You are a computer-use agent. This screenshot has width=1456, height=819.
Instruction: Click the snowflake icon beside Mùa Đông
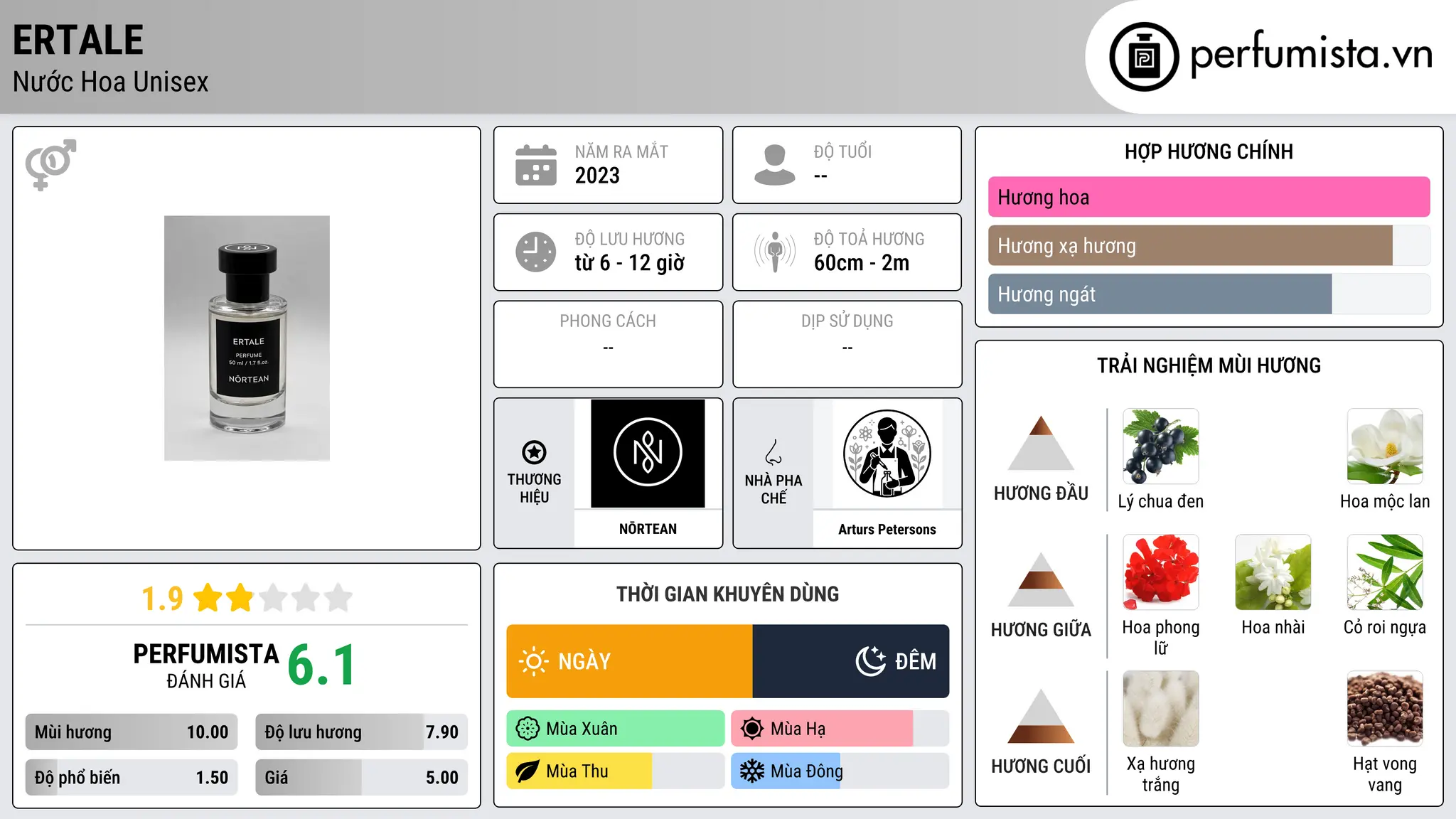pos(751,771)
